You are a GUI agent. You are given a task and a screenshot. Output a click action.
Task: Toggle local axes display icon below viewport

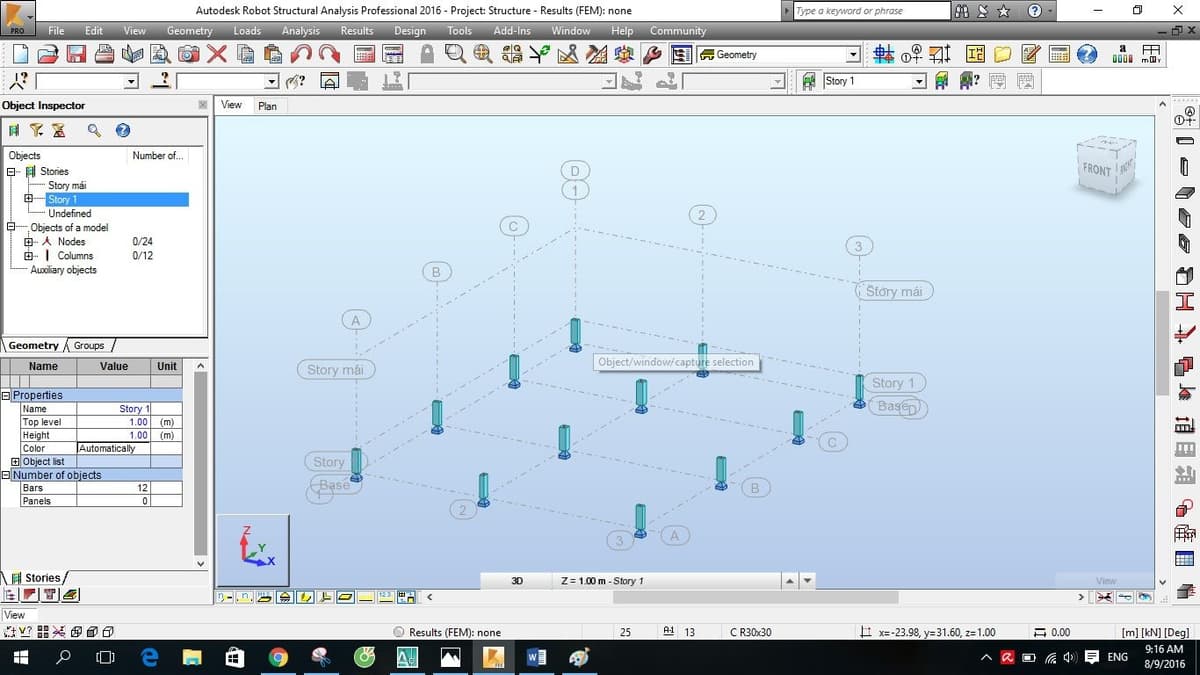click(326, 597)
